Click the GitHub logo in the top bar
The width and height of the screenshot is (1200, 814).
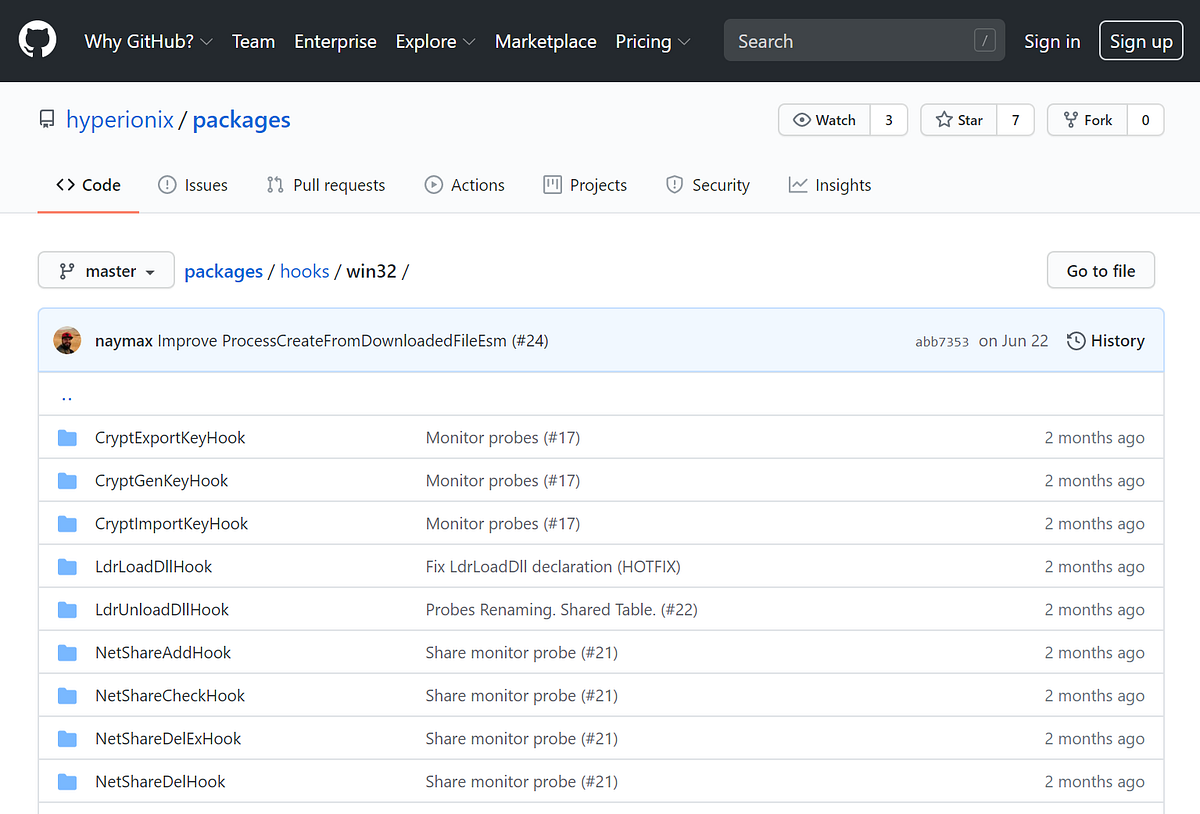37,40
